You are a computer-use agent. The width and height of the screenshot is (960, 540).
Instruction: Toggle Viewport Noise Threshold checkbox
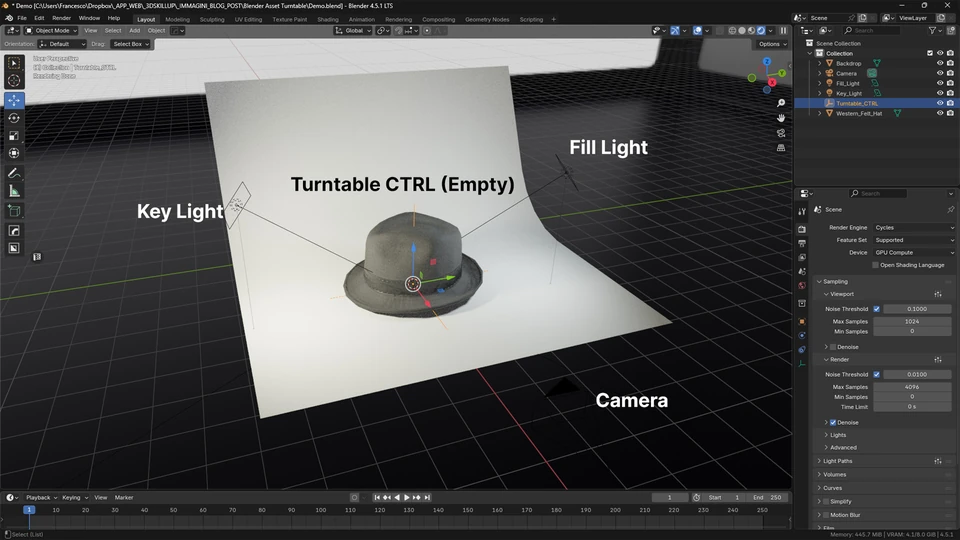coord(877,309)
